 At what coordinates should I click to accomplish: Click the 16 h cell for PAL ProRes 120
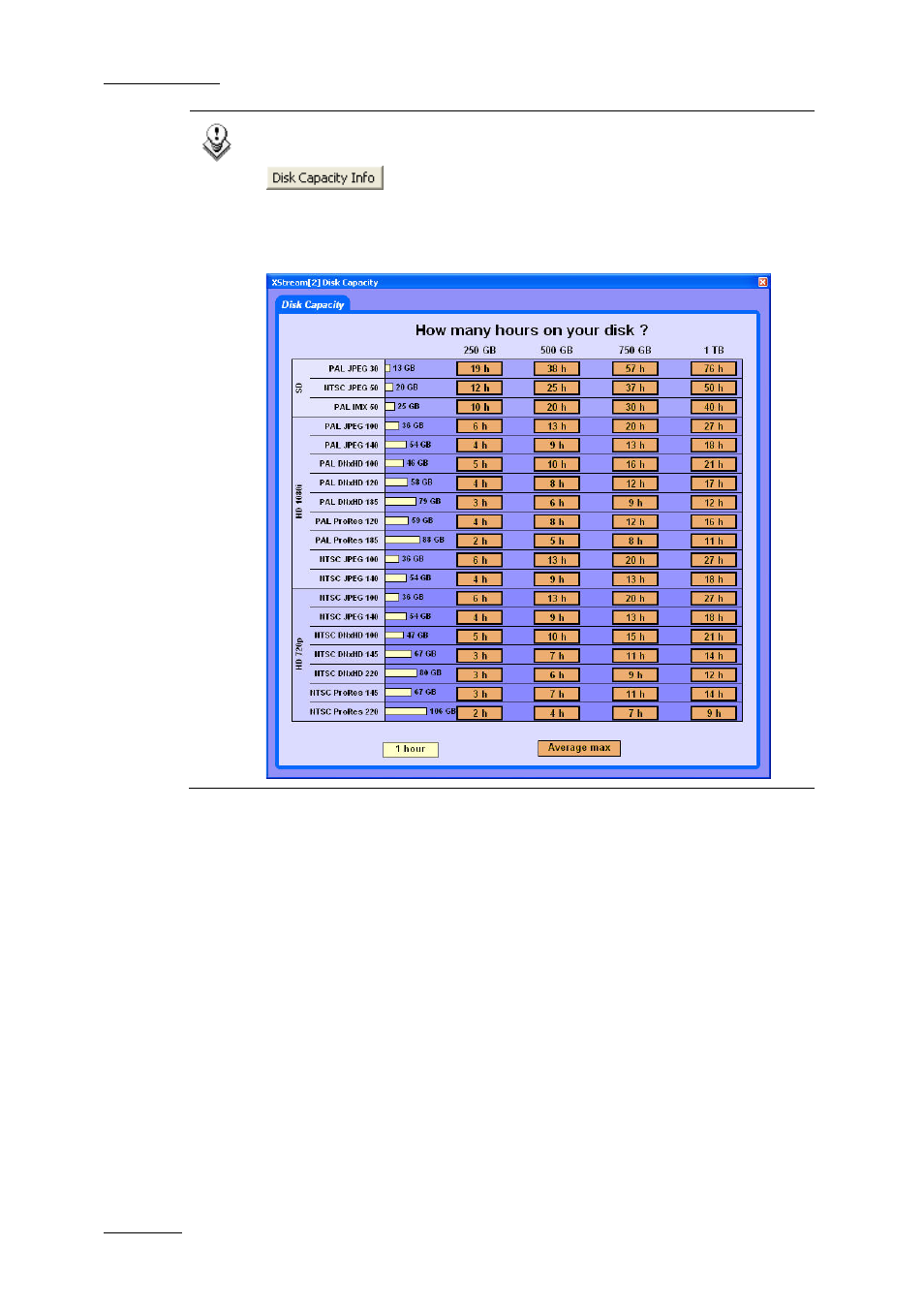pos(714,522)
